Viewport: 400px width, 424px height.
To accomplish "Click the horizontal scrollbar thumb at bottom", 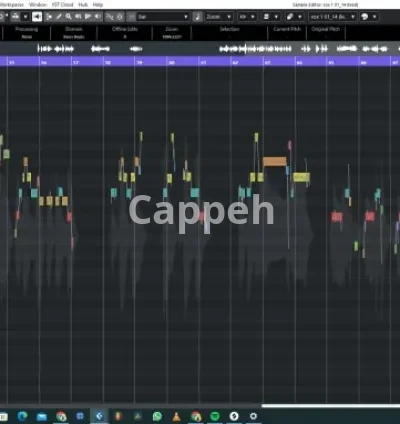I will tap(331, 406).
